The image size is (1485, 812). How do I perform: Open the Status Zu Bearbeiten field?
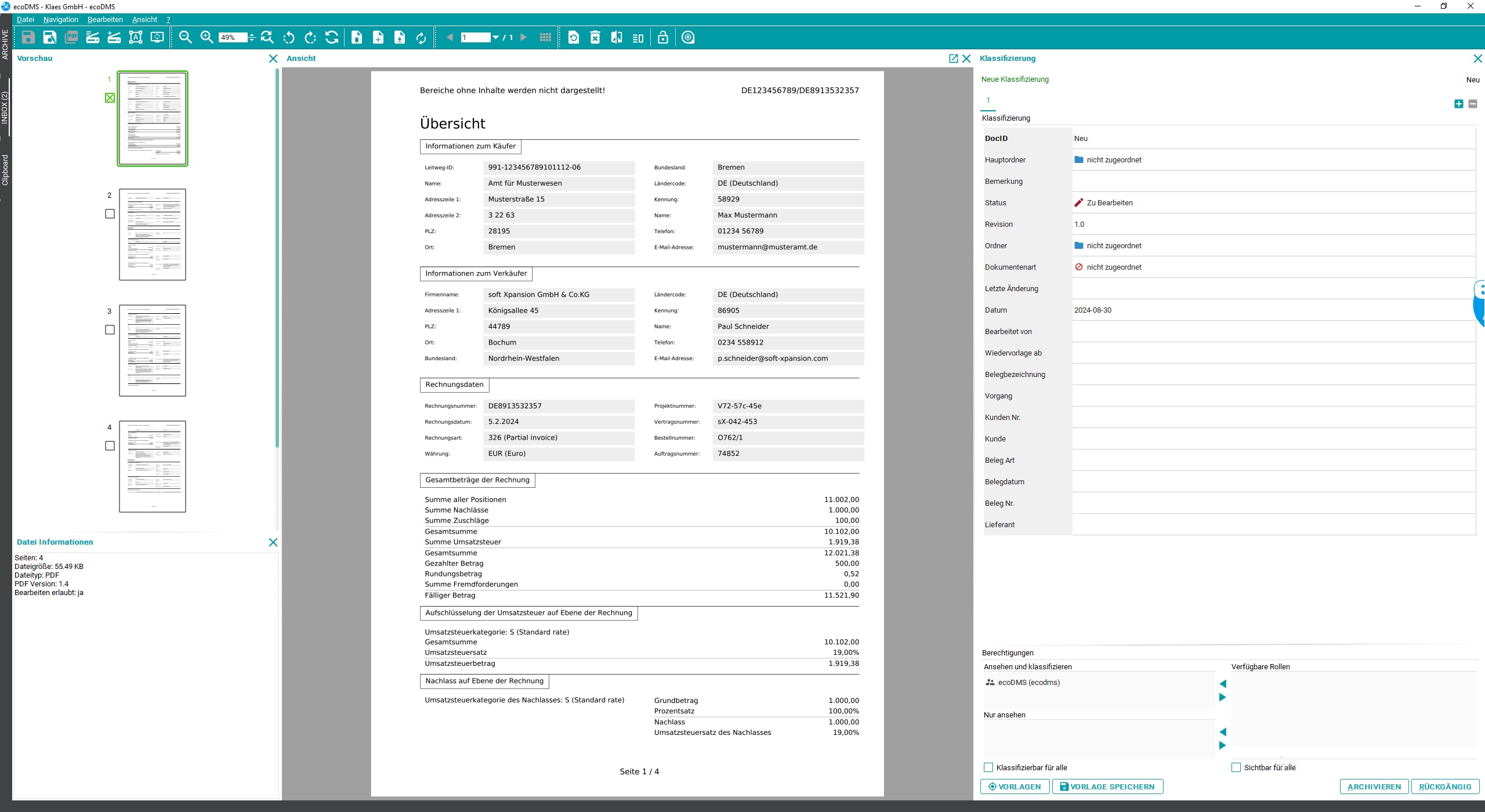click(1273, 202)
